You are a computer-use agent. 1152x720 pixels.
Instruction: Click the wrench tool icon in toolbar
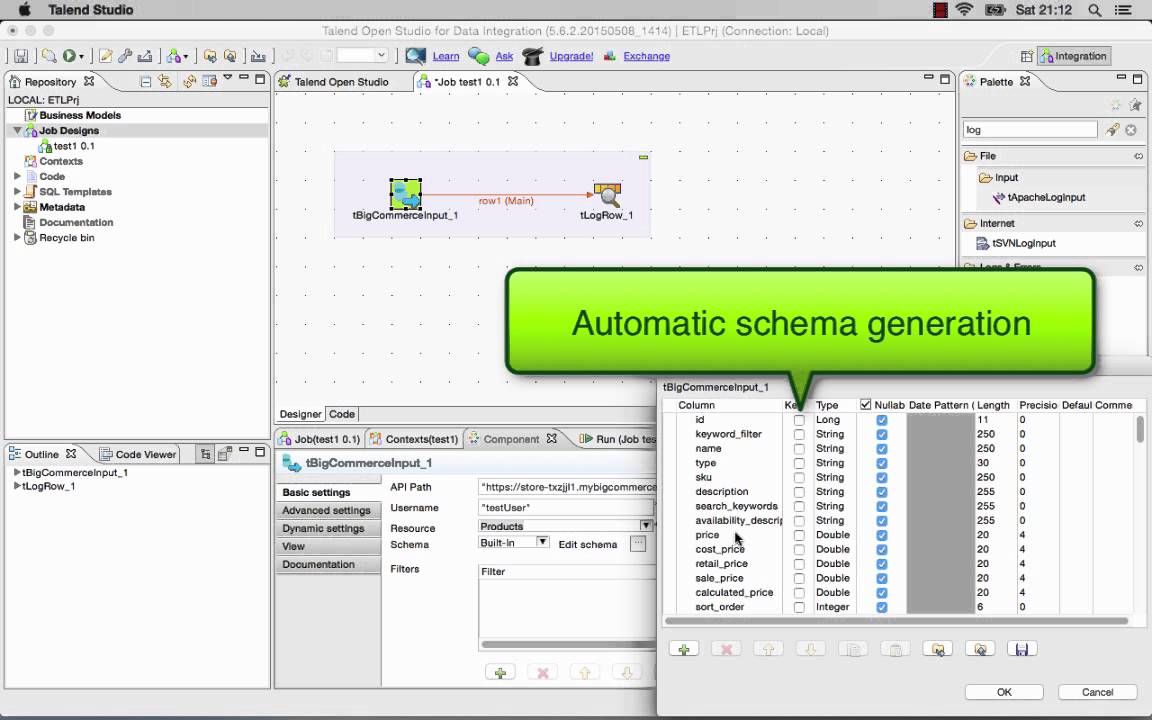pyautogui.click(x=125, y=56)
